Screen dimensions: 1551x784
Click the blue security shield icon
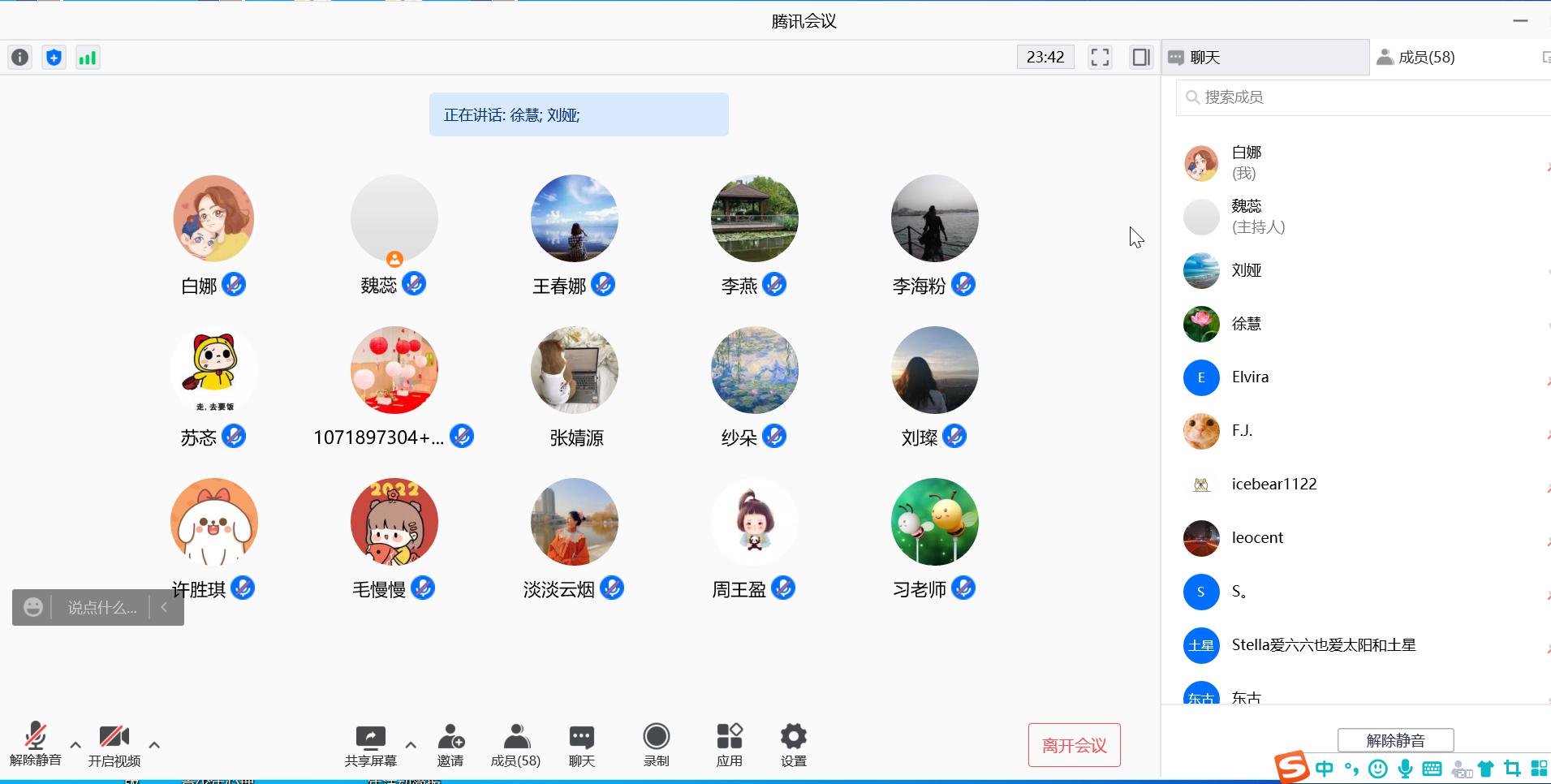click(54, 58)
